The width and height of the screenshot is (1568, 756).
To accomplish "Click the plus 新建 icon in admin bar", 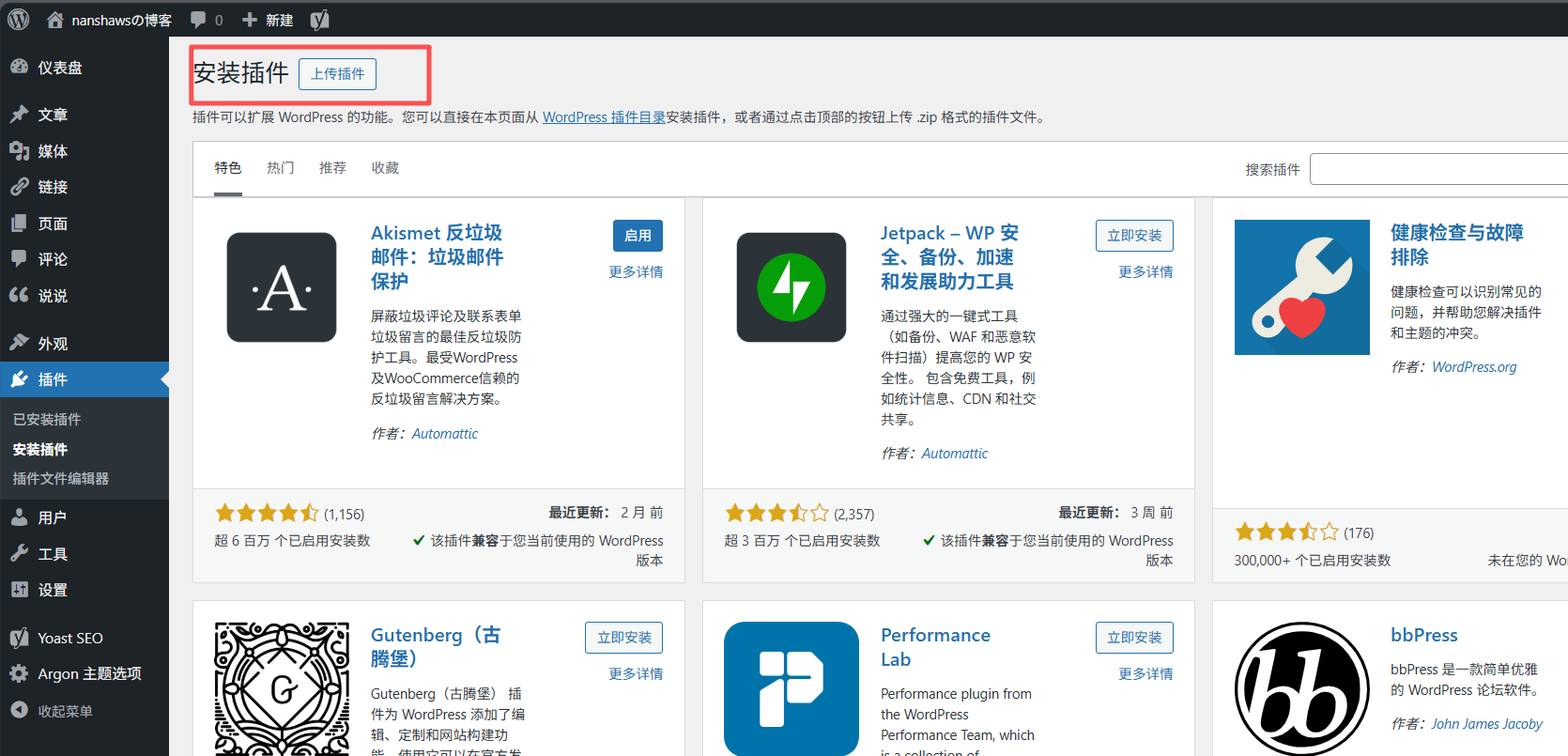I will pos(250,20).
